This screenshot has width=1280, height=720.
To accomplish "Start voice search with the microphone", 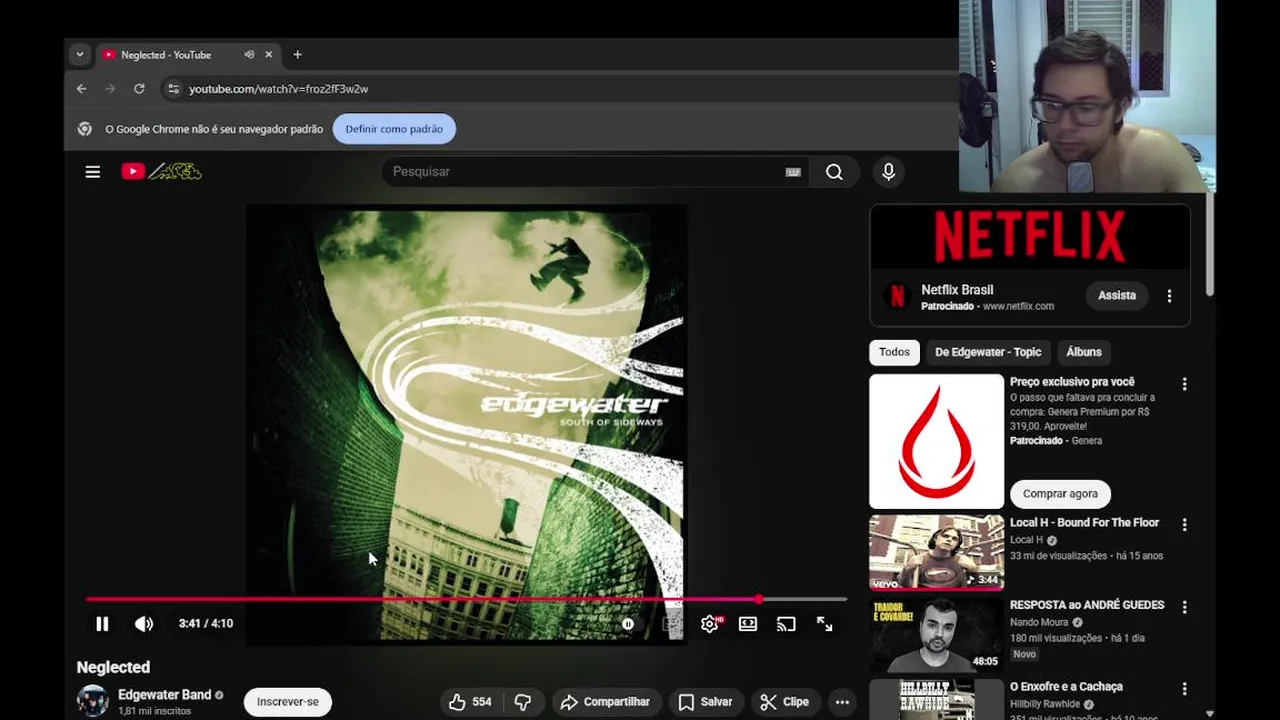I will pyautogui.click(x=888, y=172).
